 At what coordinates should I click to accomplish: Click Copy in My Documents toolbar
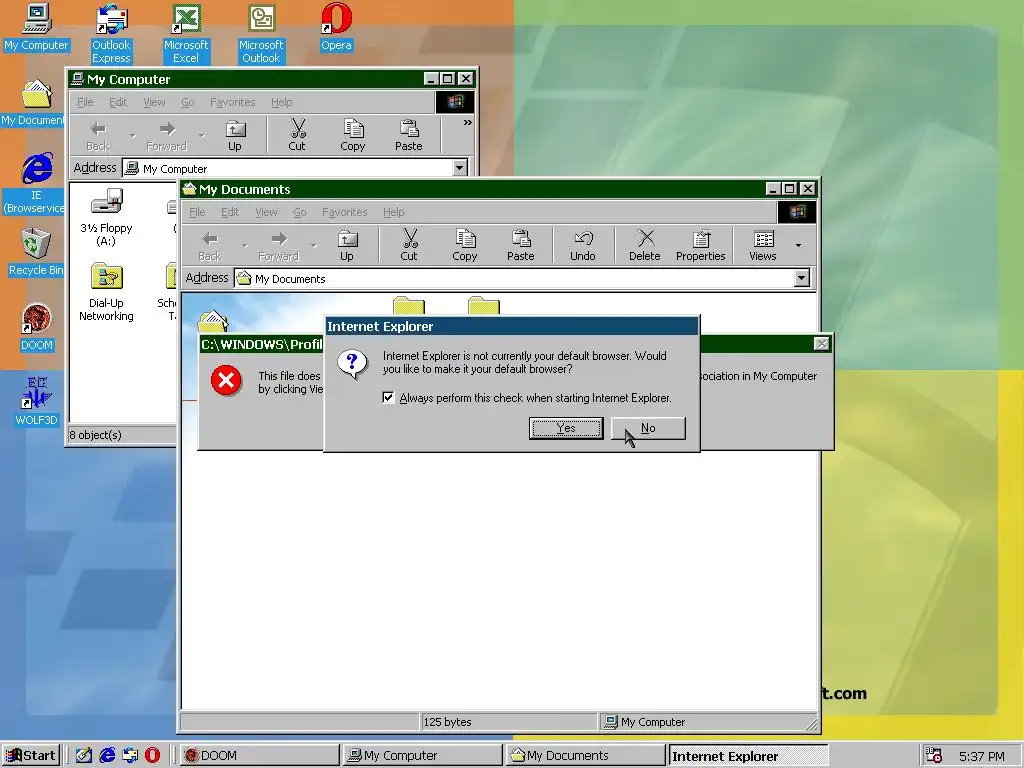pos(464,246)
